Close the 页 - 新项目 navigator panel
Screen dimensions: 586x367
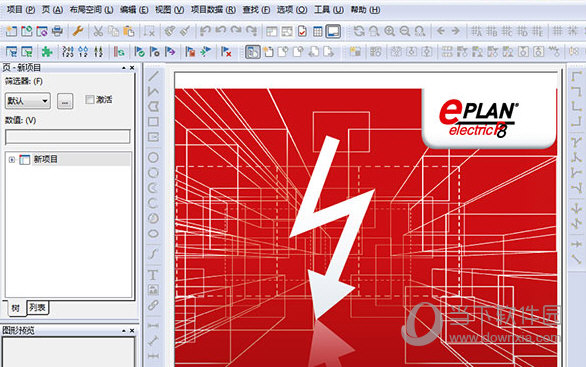132,68
